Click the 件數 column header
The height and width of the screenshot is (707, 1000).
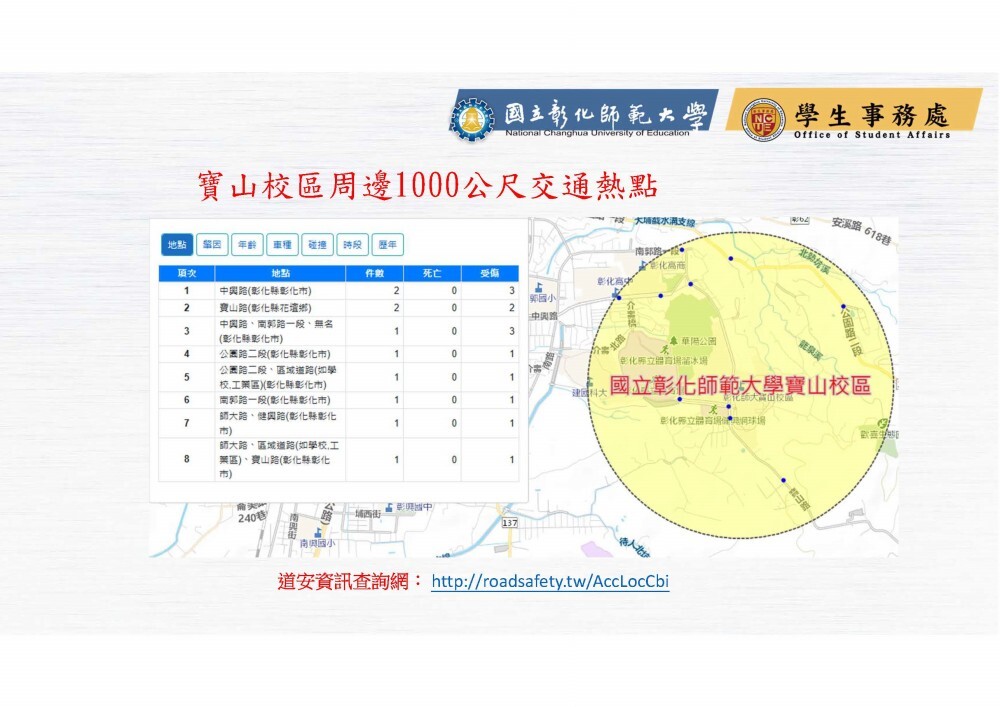click(374, 273)
